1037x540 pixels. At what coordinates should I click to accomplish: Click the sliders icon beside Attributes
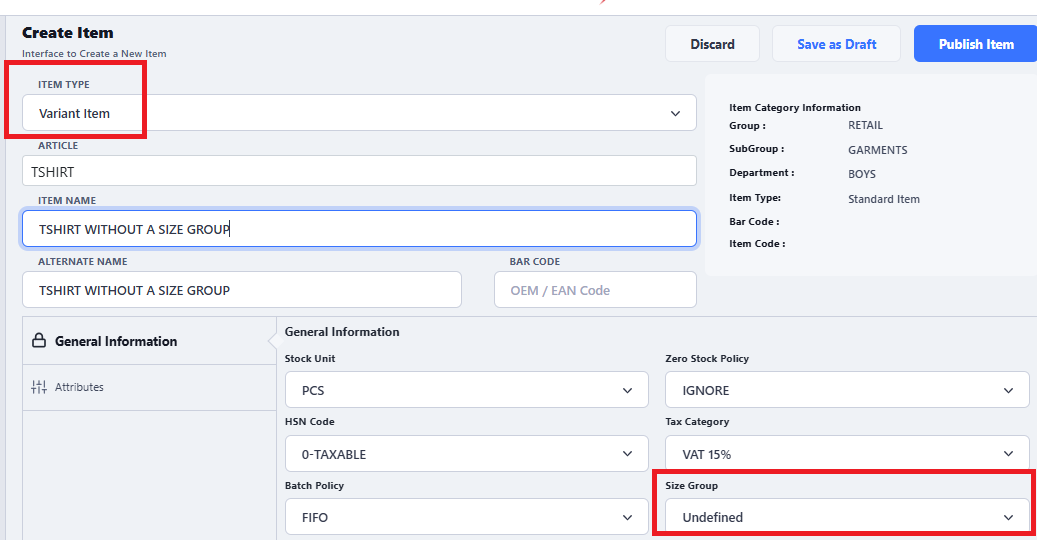coord(39,387)
